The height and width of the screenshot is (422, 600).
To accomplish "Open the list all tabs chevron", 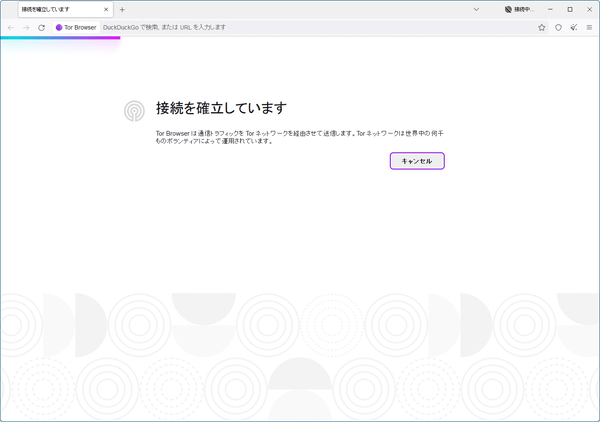I will point(476,10).
